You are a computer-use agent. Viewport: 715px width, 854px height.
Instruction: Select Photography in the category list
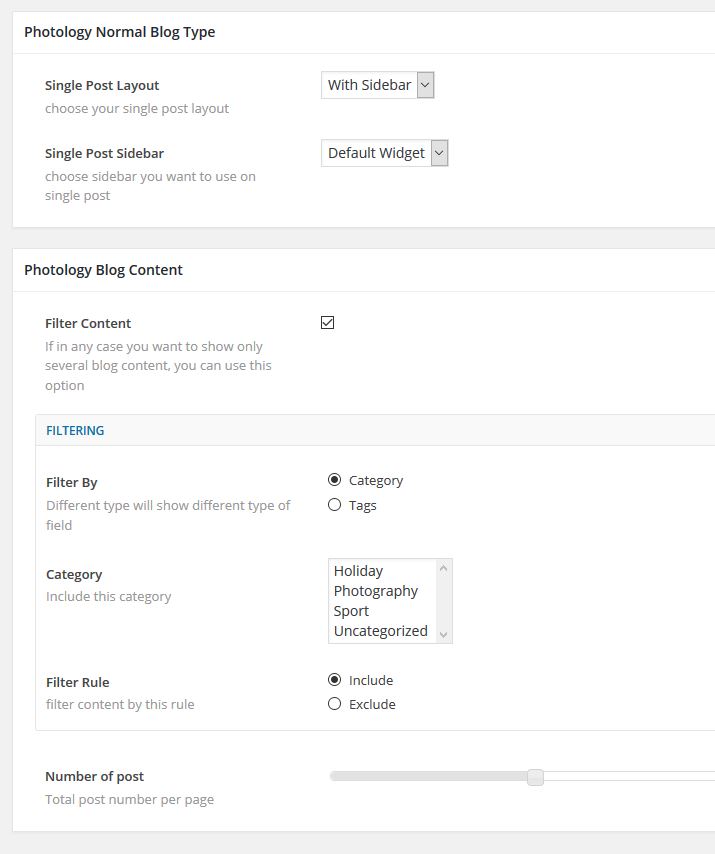coord(376,591)
